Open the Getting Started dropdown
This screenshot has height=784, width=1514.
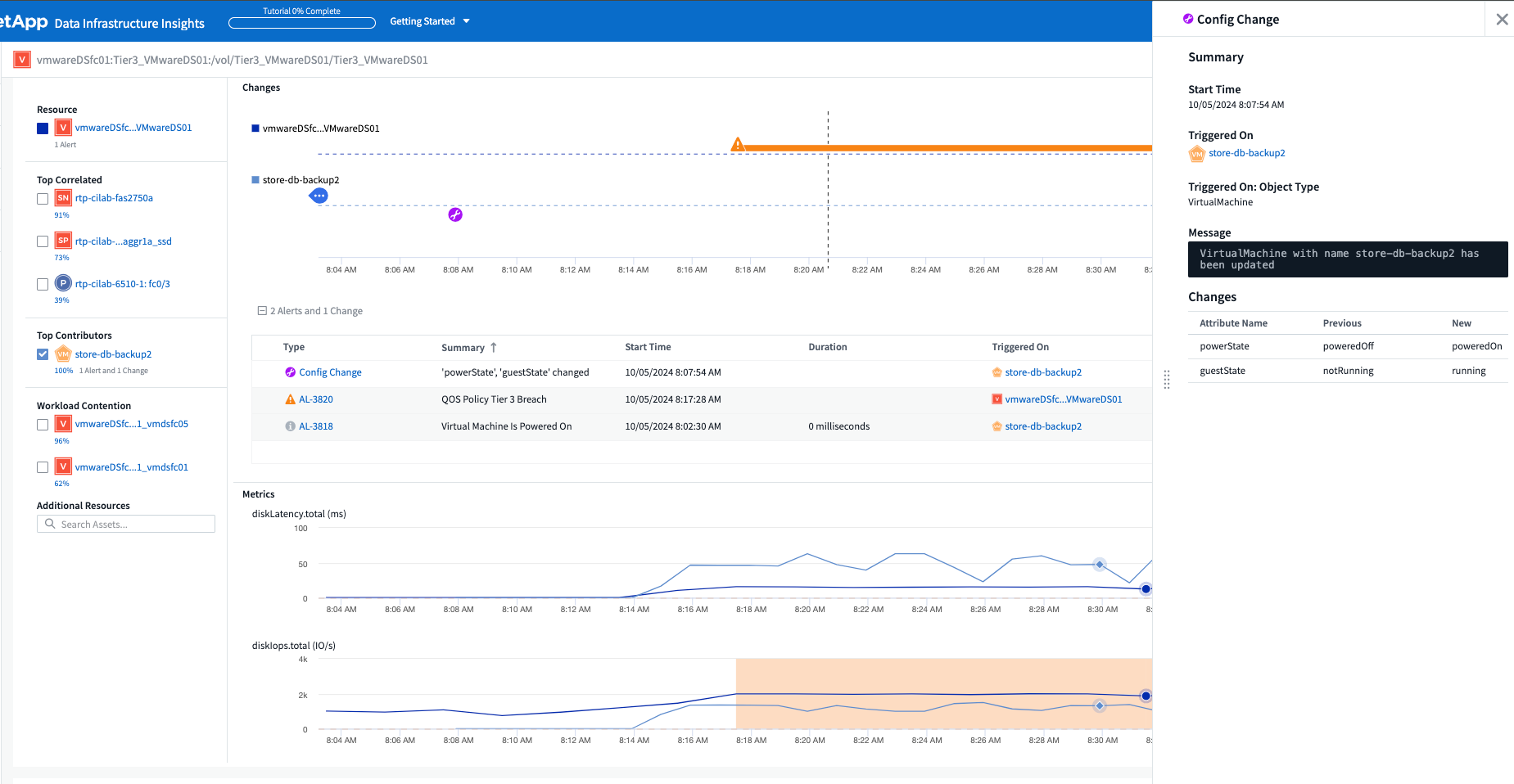coord(430,21)
